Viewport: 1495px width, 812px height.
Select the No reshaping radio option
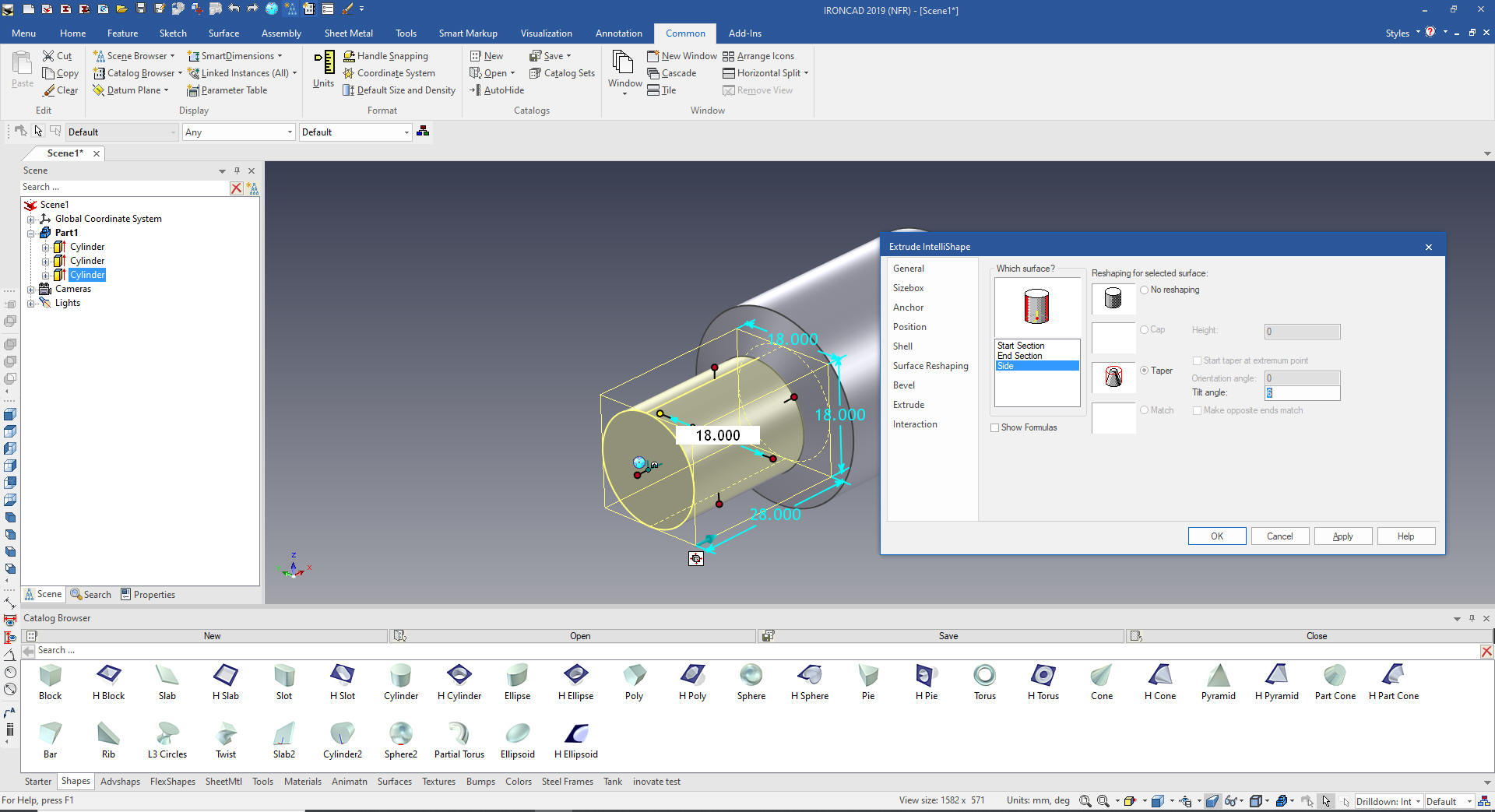pyautogui.click(x=1145, y=290)
